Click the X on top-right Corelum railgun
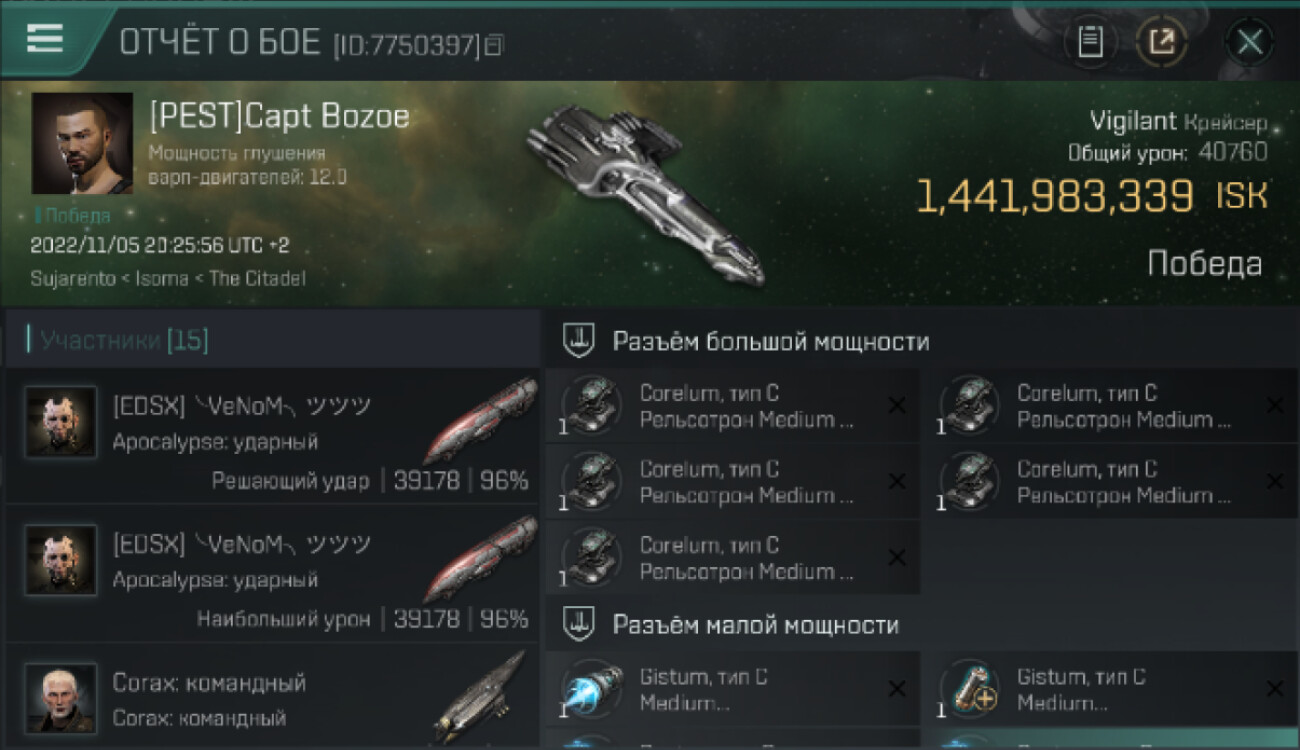1300x750 pixels. (1274, 405)
